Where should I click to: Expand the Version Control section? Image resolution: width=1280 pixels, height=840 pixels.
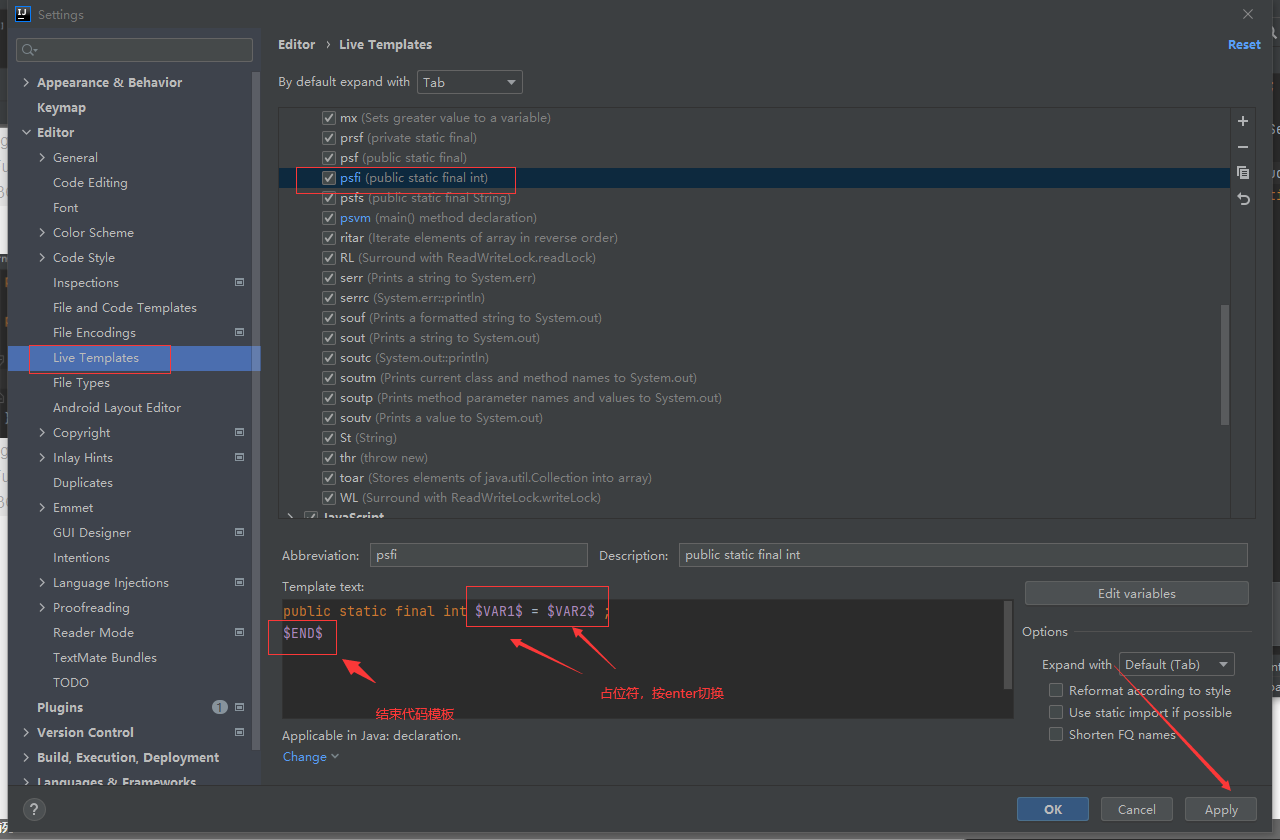point(26,732)
